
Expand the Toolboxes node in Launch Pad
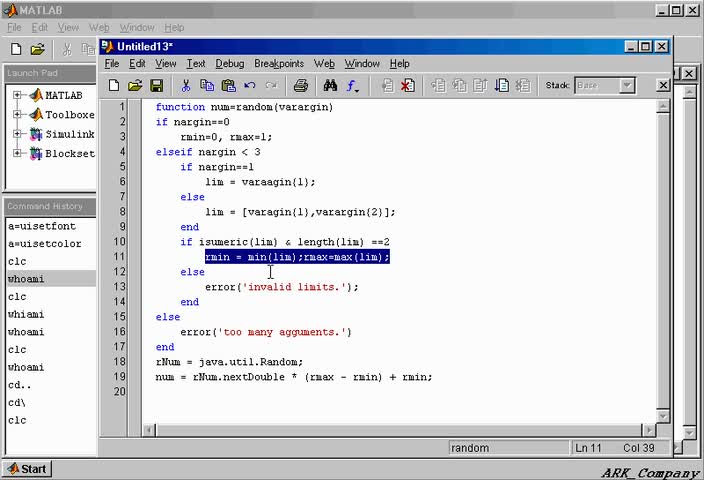click(17, 114)
